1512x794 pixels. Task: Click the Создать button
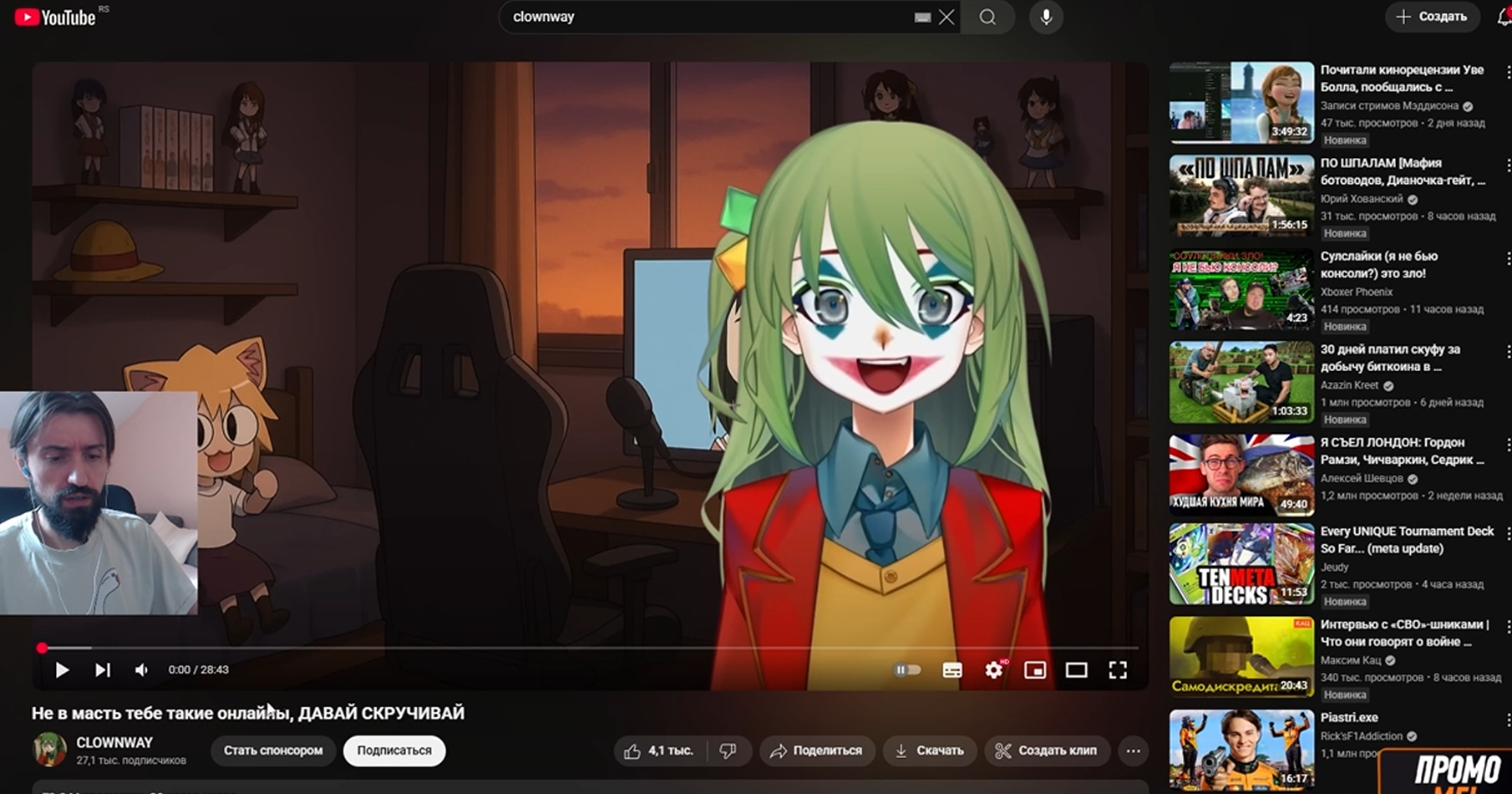tap(1433, 17)
